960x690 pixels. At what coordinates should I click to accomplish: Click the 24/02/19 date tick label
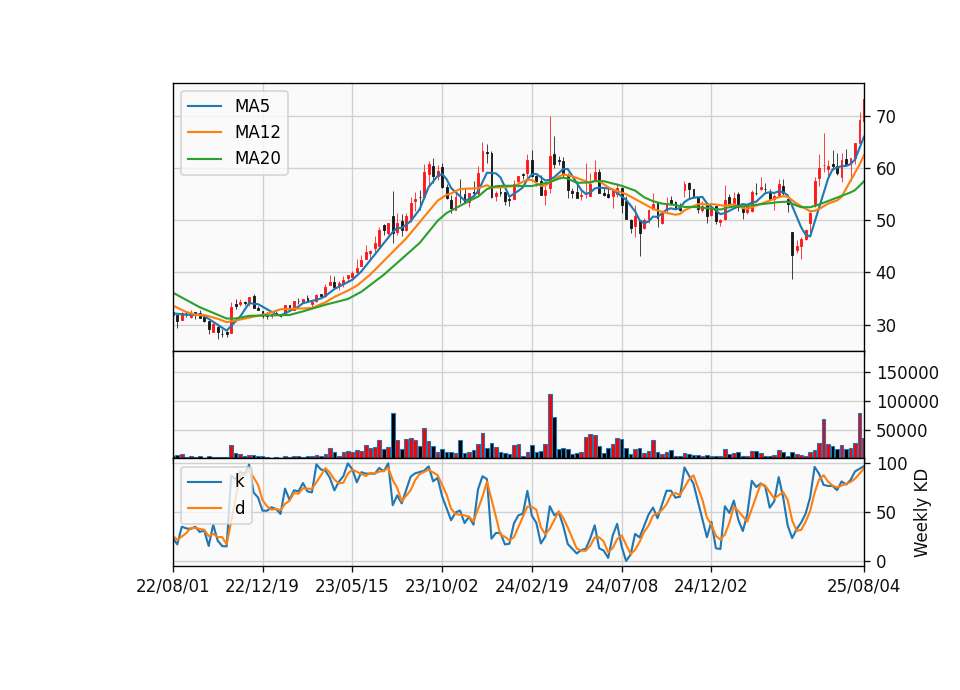coord(531,586)
